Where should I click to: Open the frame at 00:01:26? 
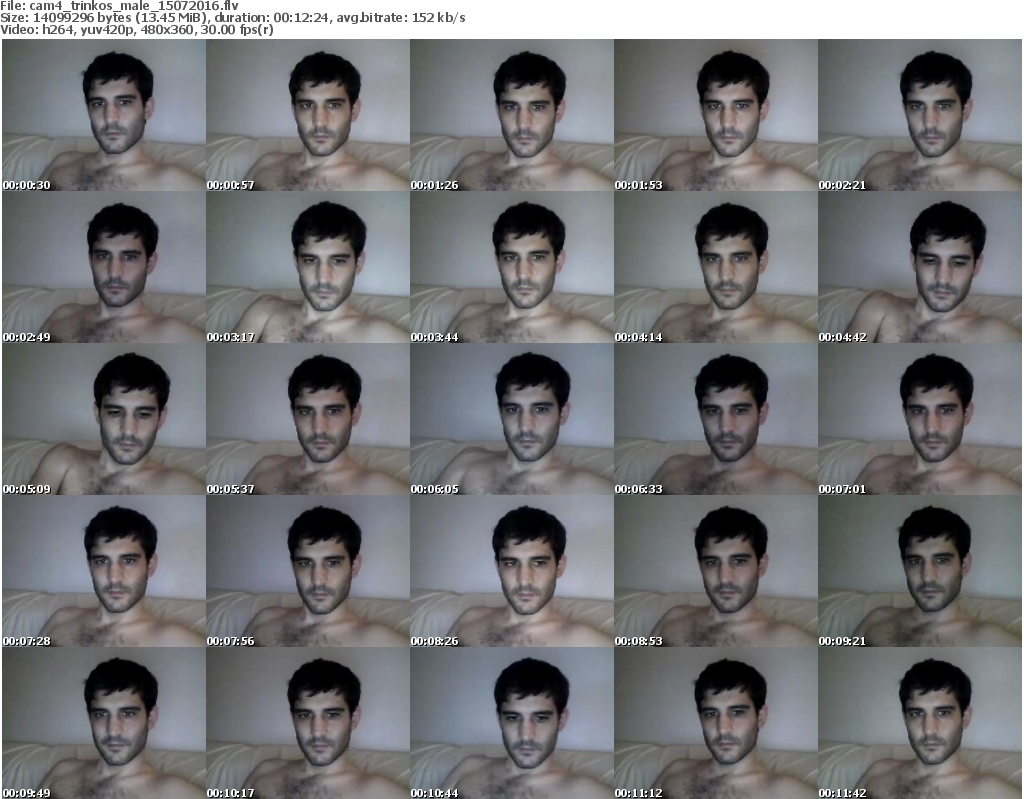512,115
